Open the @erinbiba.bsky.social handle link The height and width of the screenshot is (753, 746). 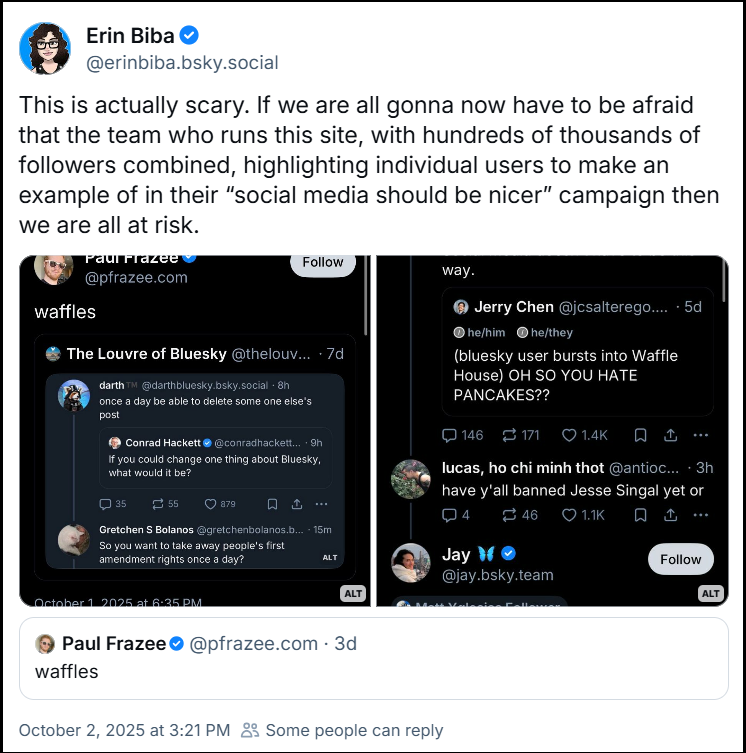coord(182,62)
